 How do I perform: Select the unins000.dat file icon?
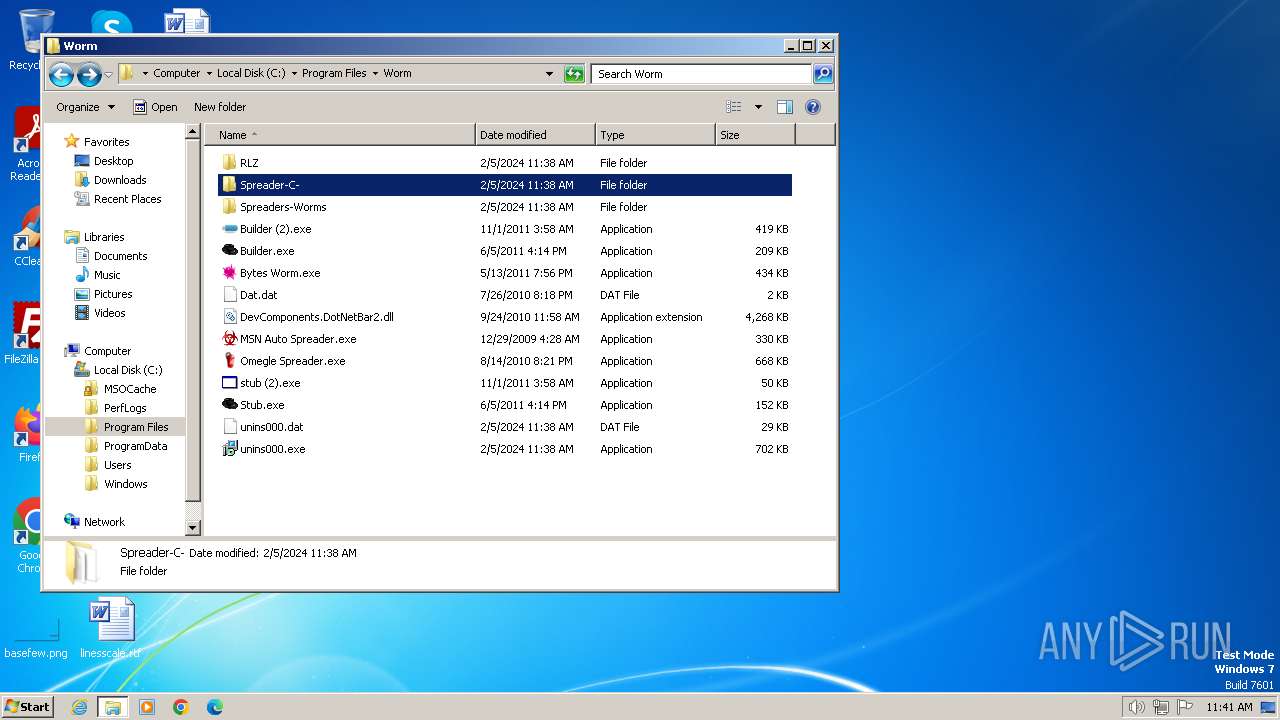tap(229, 427)
